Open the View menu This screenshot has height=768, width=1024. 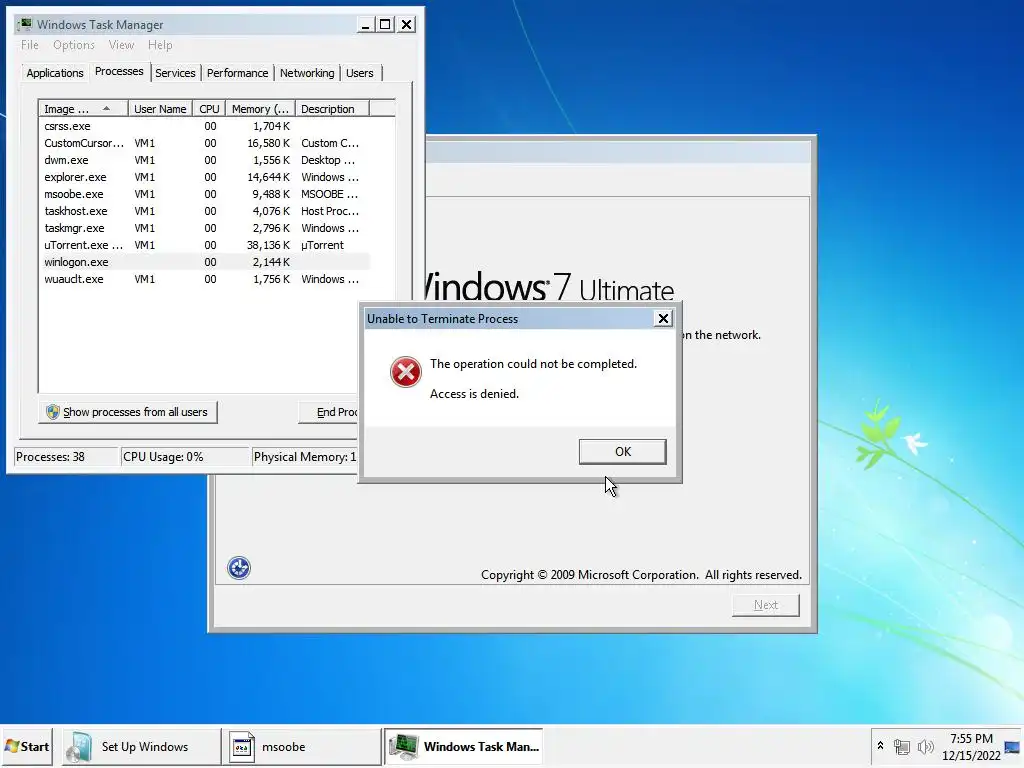121,45
